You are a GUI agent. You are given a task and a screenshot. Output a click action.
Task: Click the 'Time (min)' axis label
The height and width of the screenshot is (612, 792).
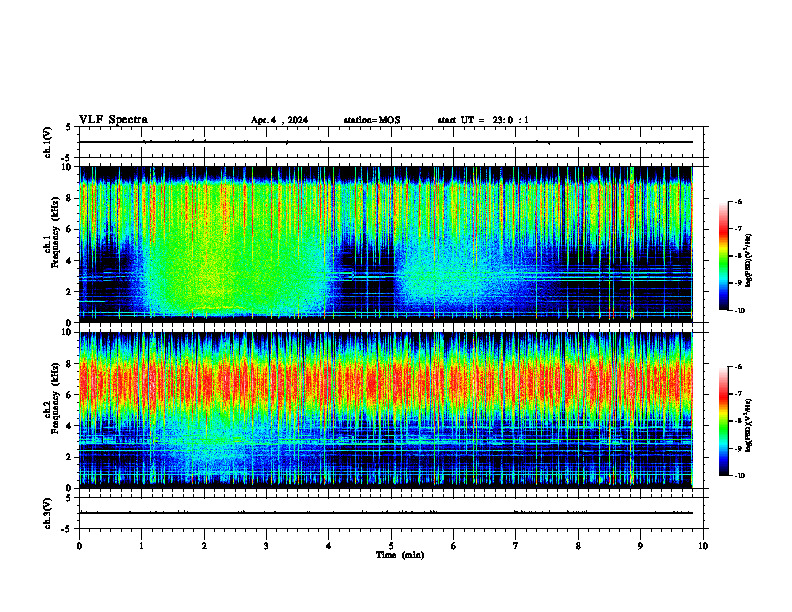400,555
